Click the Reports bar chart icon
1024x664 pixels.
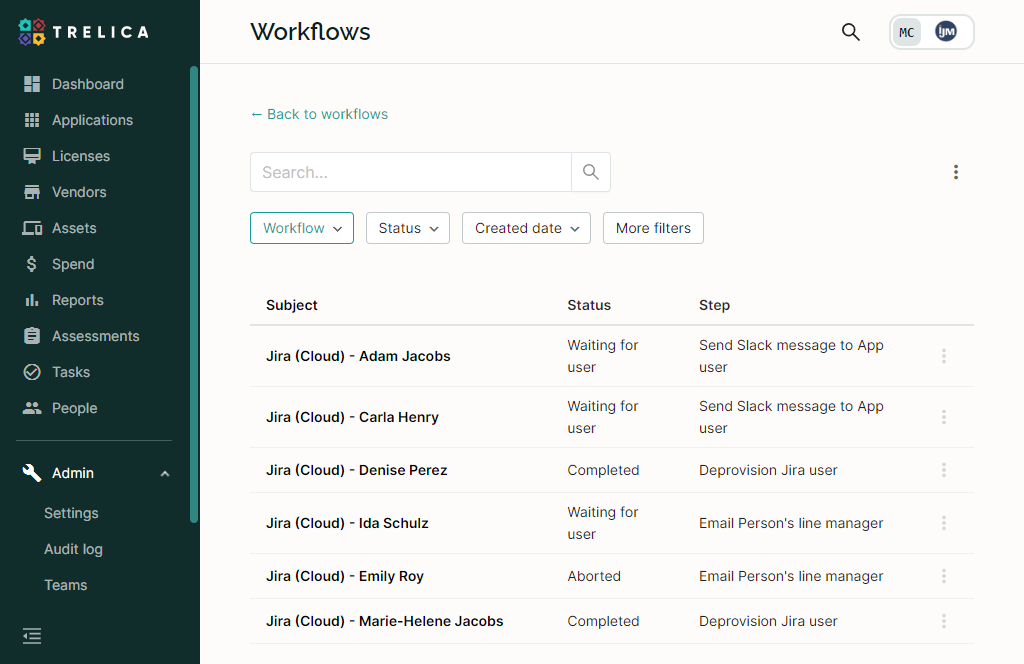32,300
